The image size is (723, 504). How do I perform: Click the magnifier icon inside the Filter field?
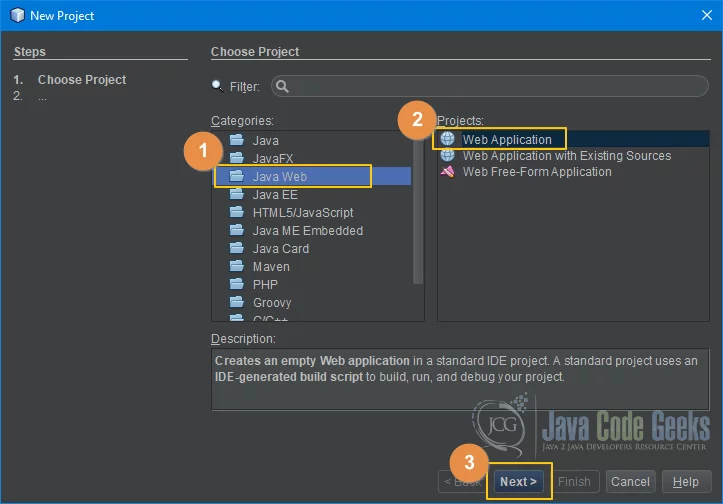pos(282,86)
